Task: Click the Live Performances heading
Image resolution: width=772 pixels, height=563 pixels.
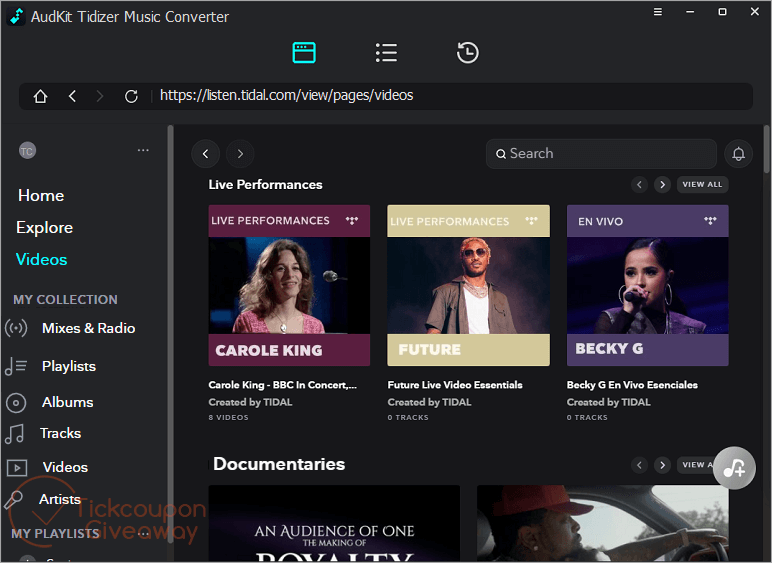Action: click(265, 185)
